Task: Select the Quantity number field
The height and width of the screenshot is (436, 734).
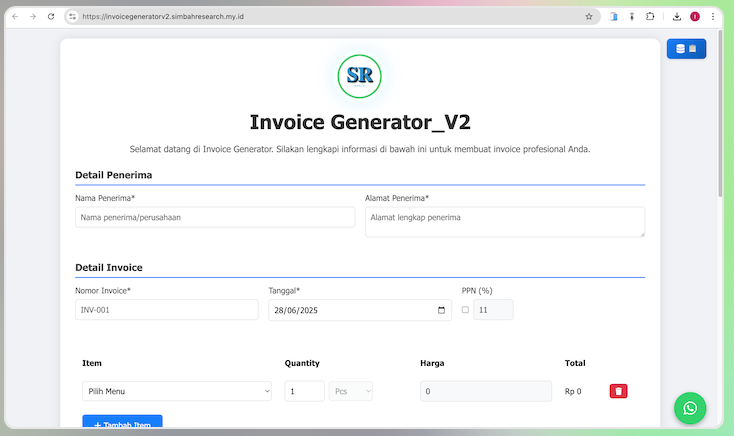Action: pyautogui.click(x=304, y=391)
